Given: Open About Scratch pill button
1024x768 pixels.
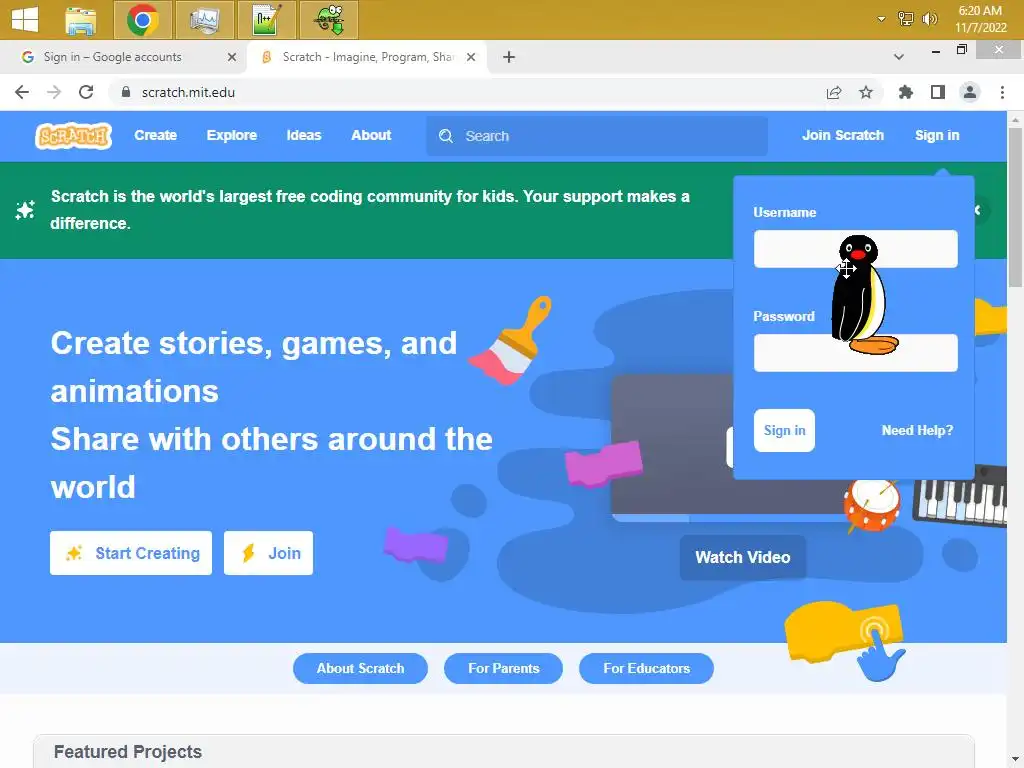Looking at the screenshot, I should 360,668.
